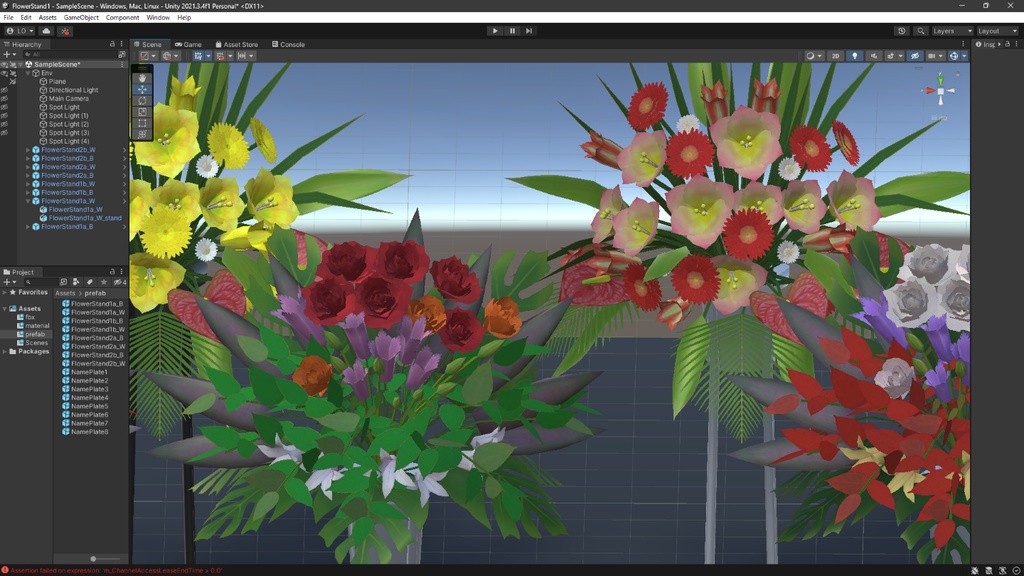Toggle scene lighting lightbulb button
Viewport: 1024px width, 576px height.
coord(854,56)
